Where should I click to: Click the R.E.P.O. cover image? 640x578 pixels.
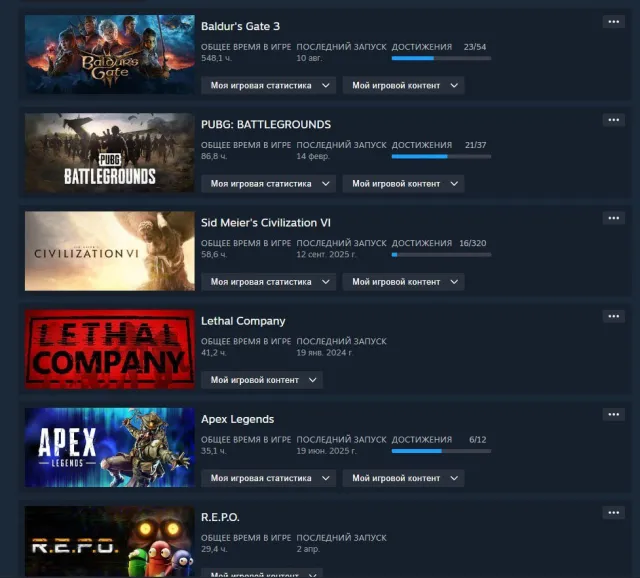[110, 541]
